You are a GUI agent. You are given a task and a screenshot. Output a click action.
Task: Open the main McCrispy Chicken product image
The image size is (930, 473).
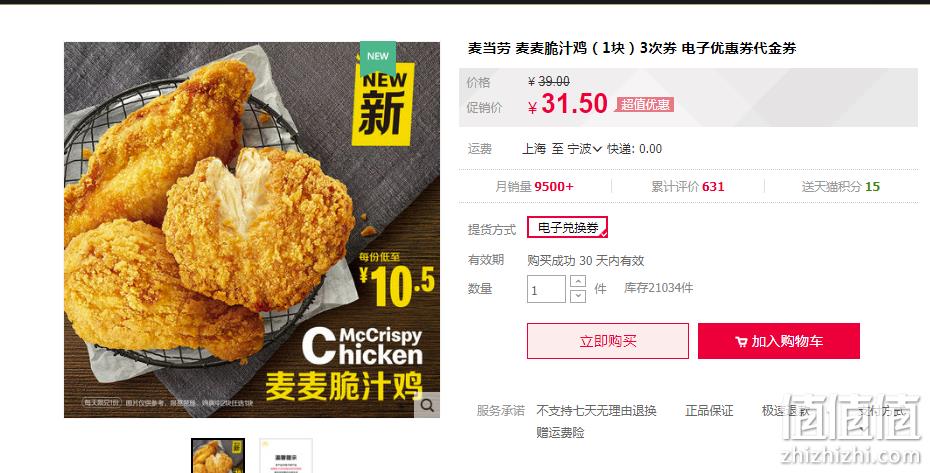[252, 230]
